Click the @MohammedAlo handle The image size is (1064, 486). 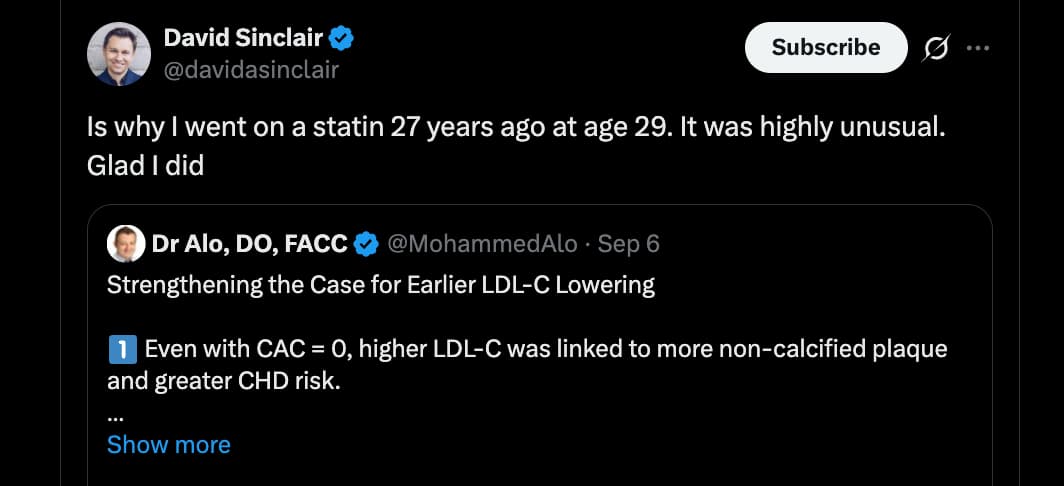click(x=481, y=243)
